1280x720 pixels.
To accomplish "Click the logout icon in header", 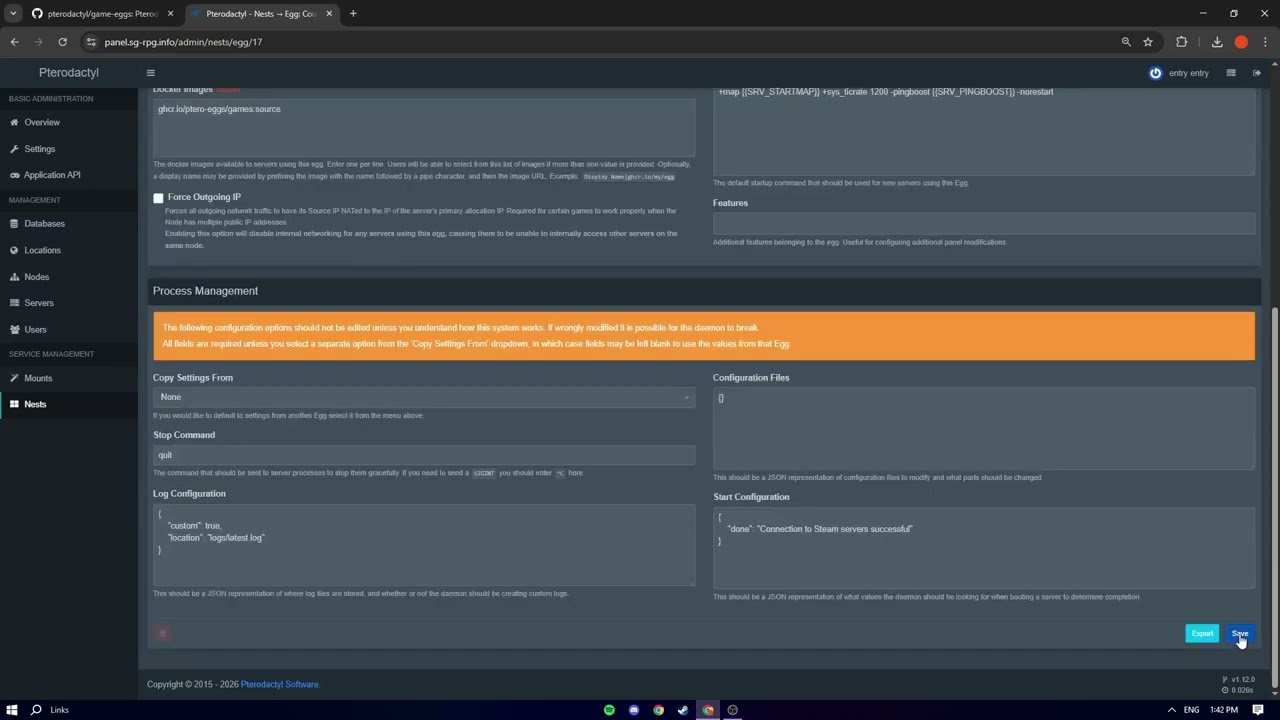I will pos(1257,73).
